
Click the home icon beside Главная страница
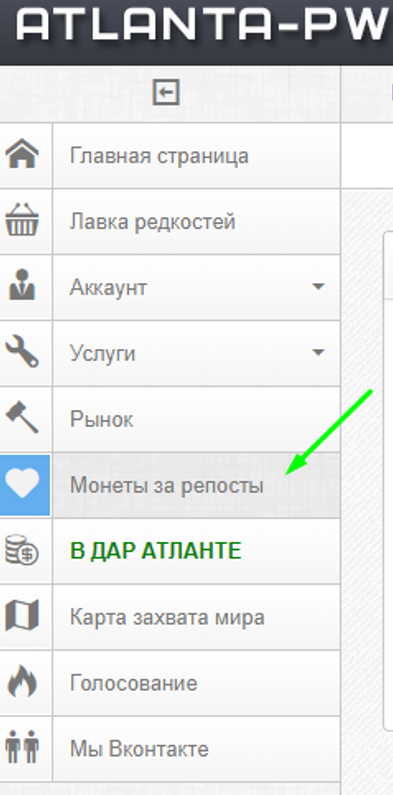(22, 154)
